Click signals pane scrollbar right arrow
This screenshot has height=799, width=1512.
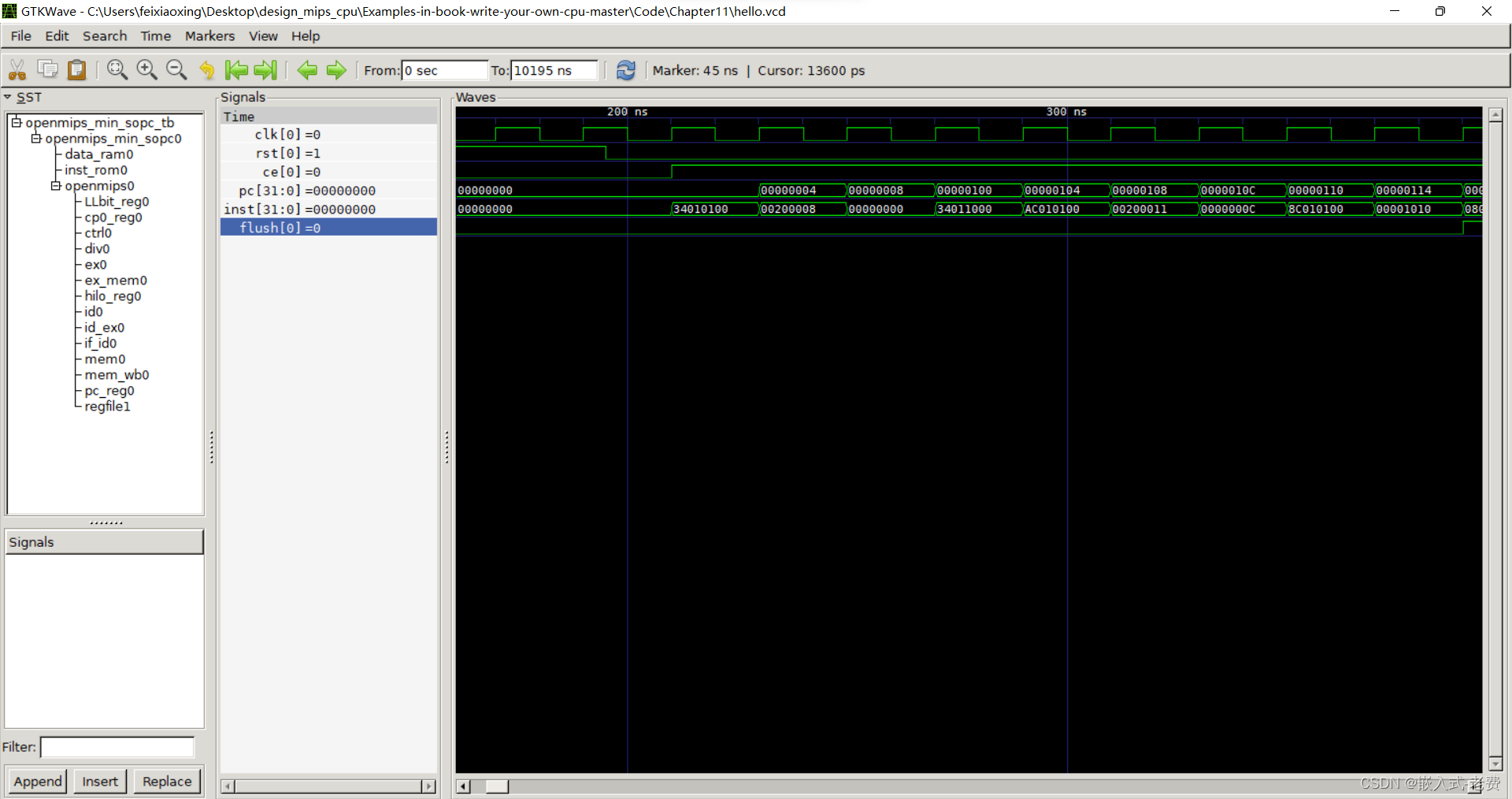tap(428, 786)
